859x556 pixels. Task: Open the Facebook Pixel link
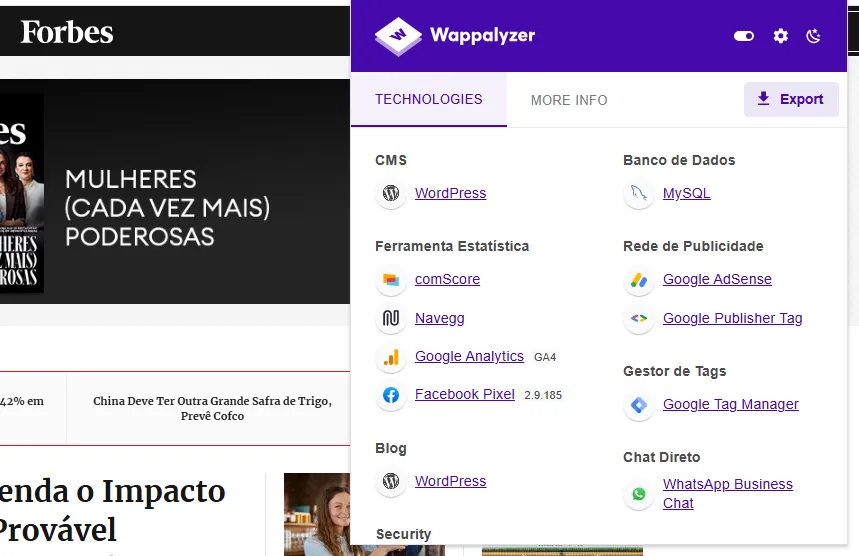[465, 394]
